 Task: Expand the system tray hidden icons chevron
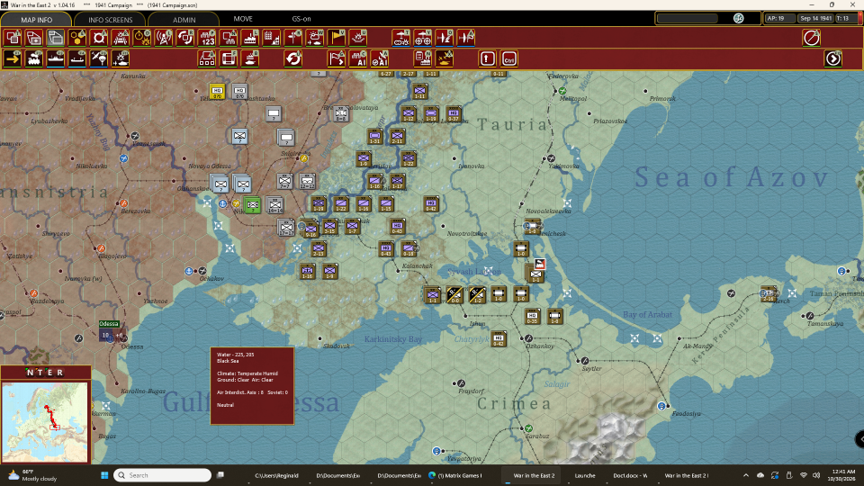[x=746, y=475]
